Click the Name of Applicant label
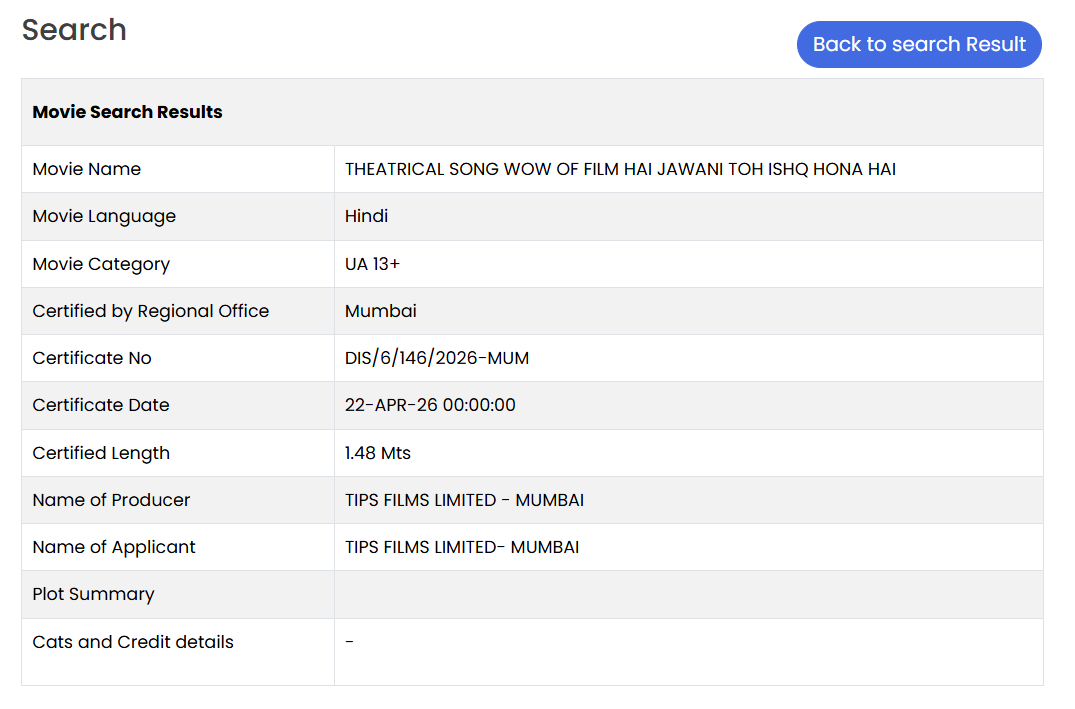This screenshot has width=1075, height=709. coord(114,547)
